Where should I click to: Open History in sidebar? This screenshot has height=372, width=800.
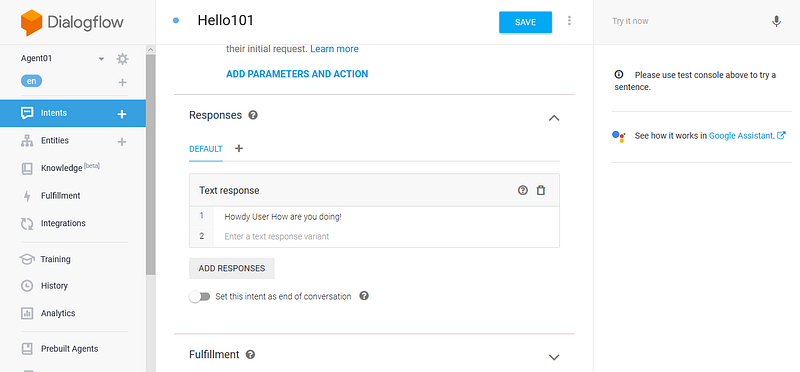click(x=54, y=286)
